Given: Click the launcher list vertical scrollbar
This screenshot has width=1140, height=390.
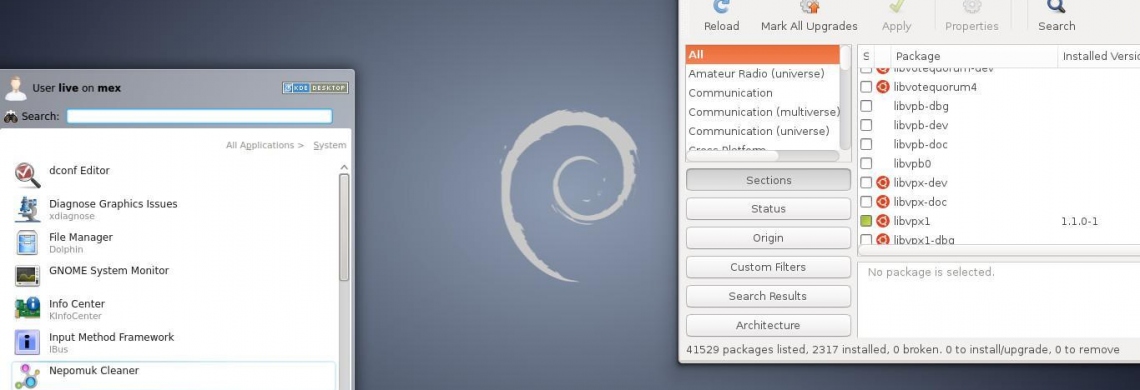Looking at the screenshot, I should click(344, 227).
